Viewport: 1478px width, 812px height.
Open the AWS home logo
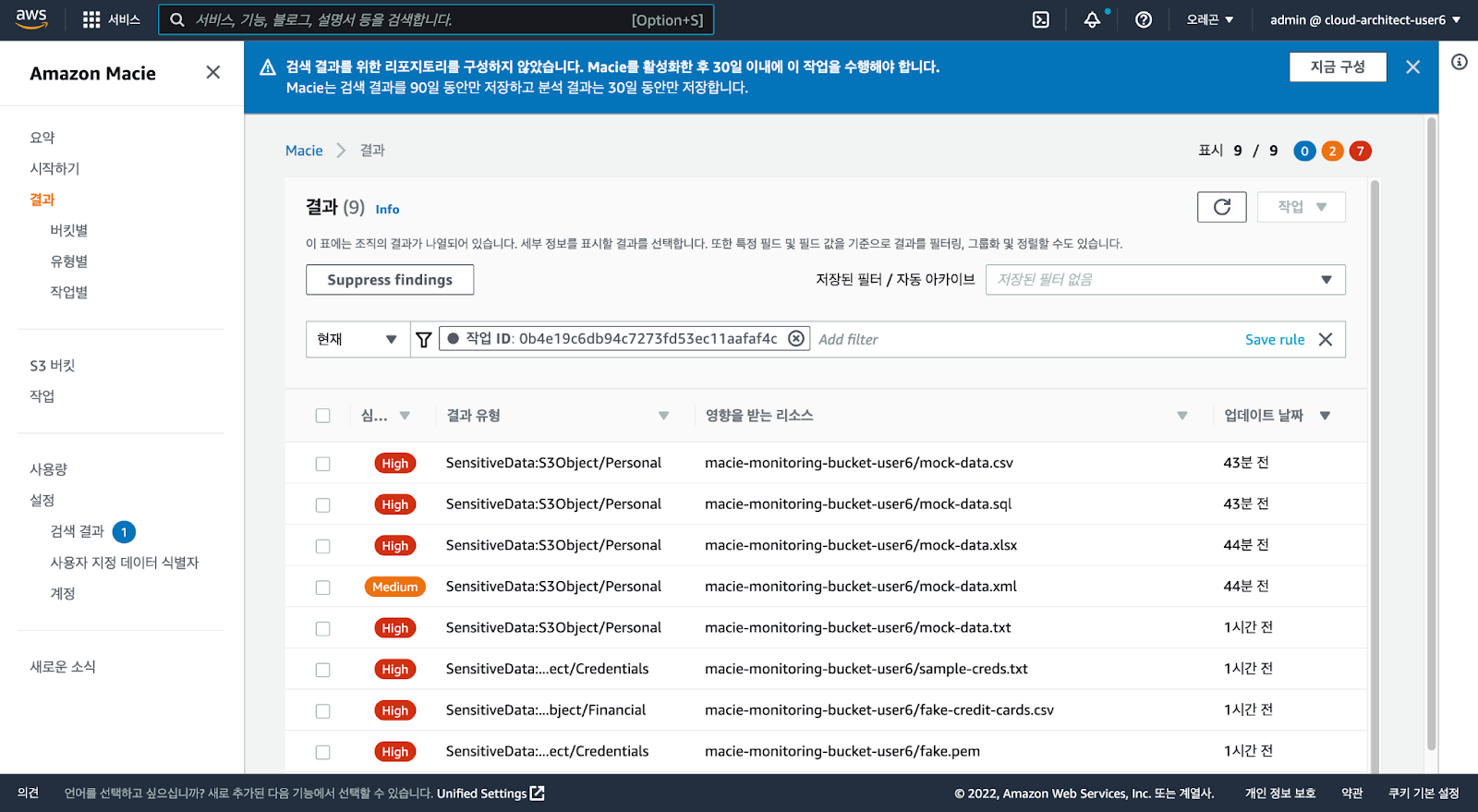pos(31,19)
